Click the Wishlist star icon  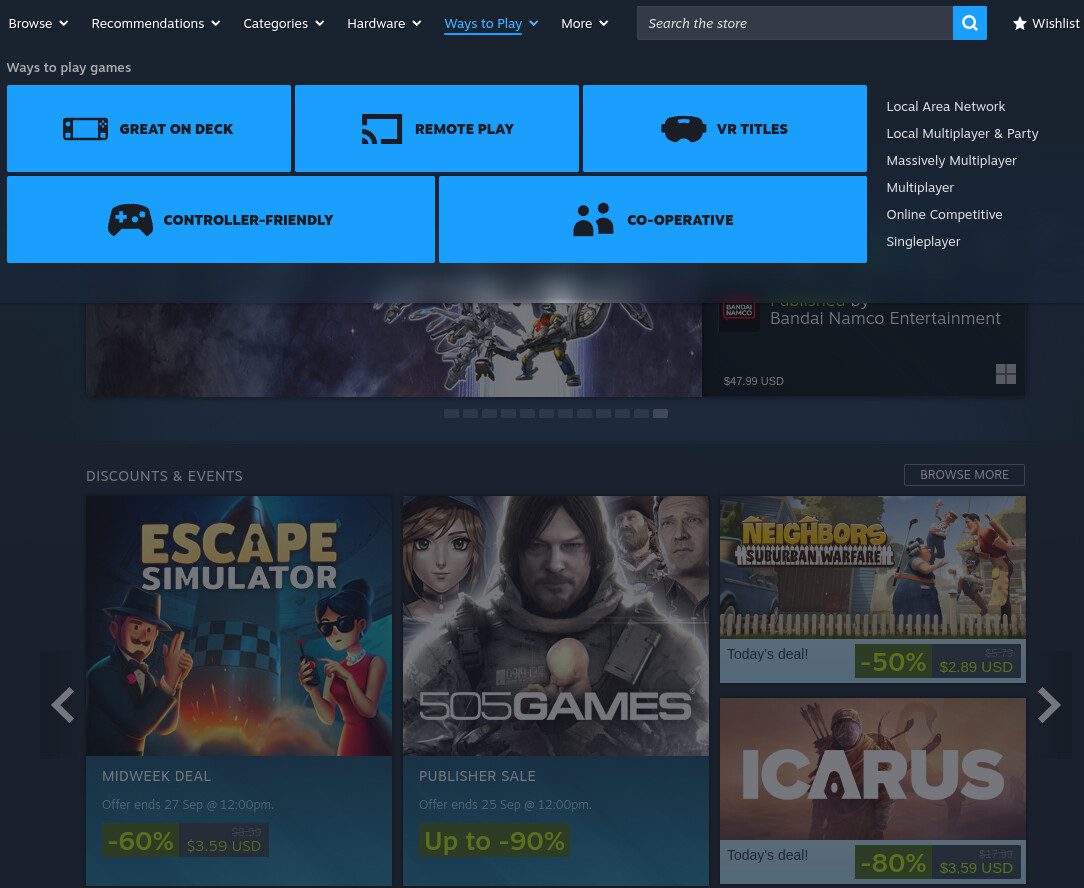[1019, 23]
